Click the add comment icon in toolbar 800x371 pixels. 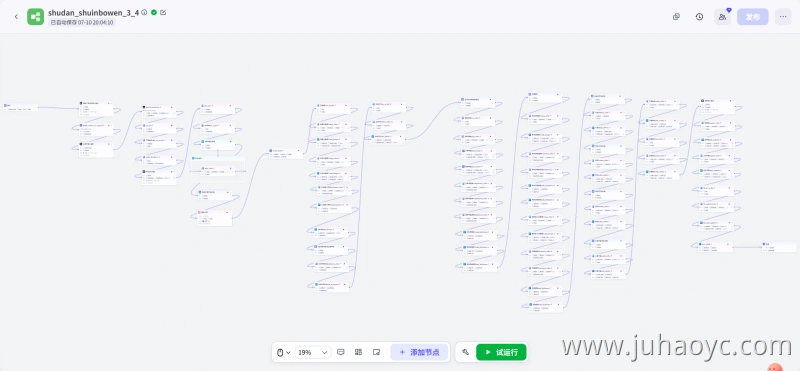coord(341,352)
